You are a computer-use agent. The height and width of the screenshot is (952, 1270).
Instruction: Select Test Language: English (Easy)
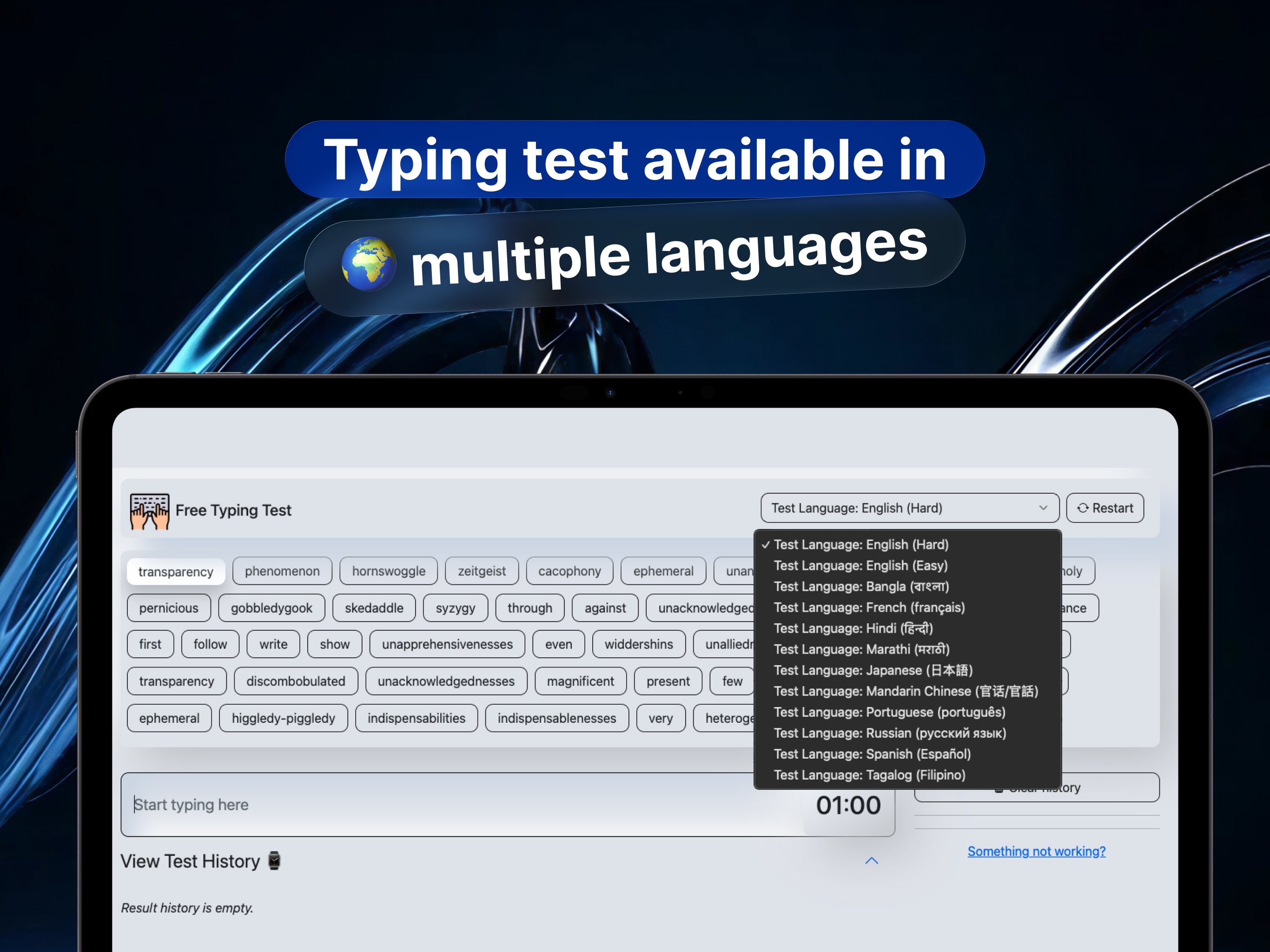coord(860,566)
